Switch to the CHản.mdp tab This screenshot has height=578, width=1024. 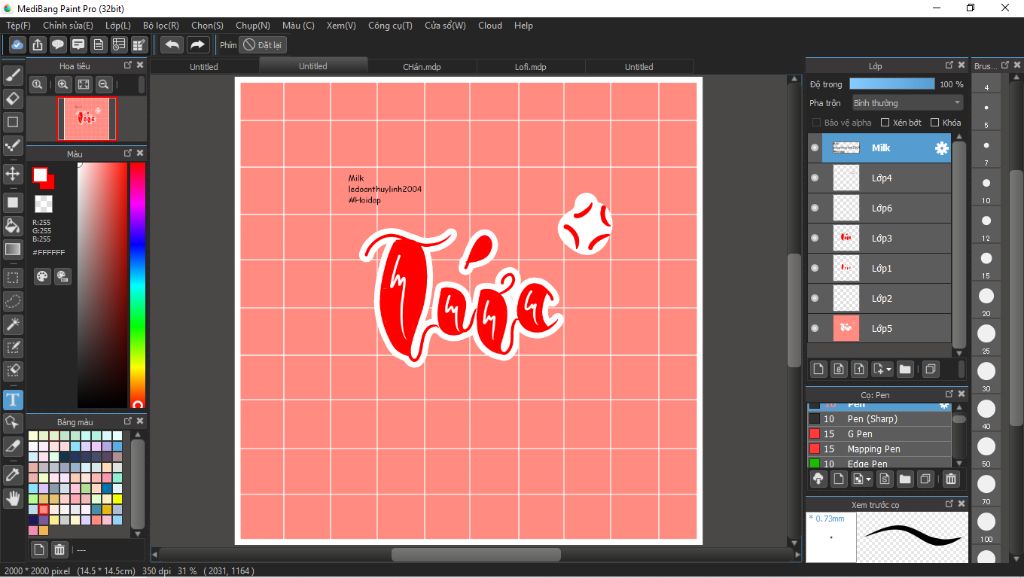pos(422,67)
